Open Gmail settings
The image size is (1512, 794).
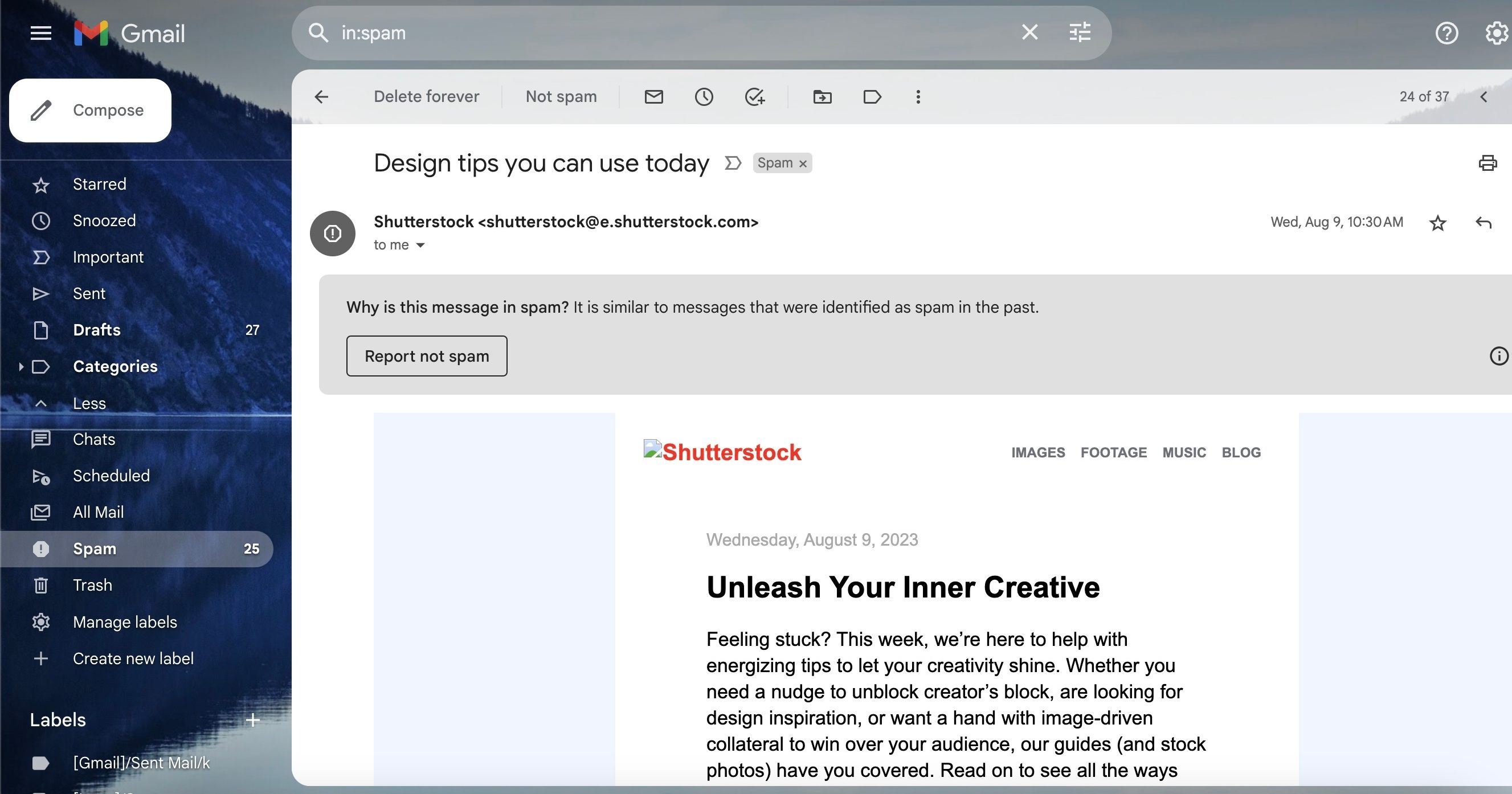(x=1494, y=34)
